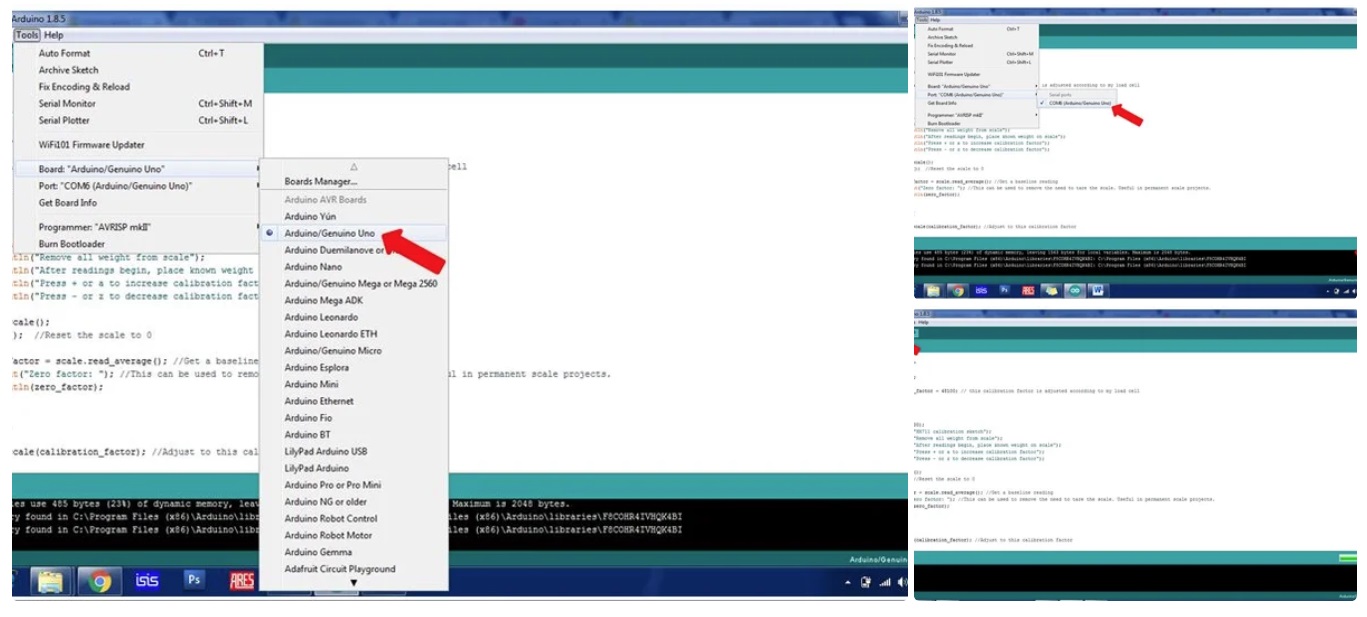1367x617 pixels.
Task: Open Serial Plotter from the large Tools menu
Action: [138, 120]
